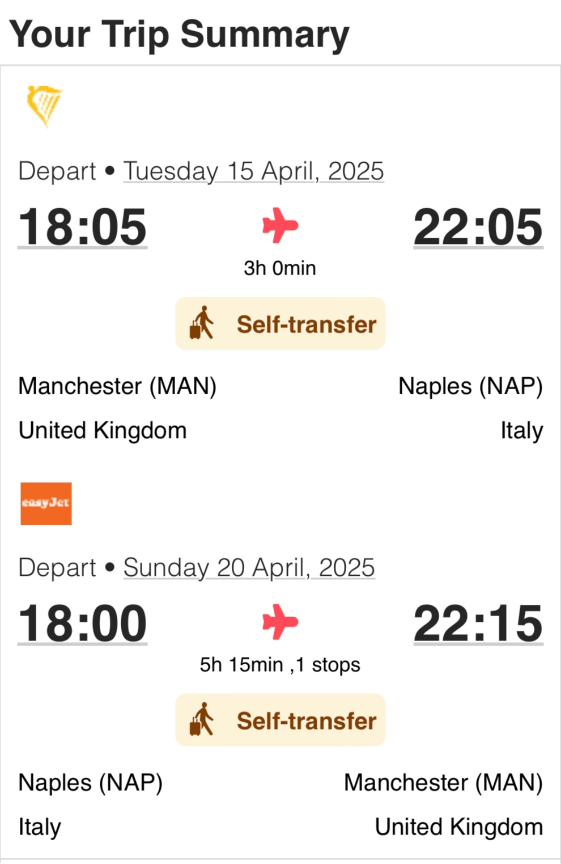The width and height of the screenshot is (561, 864).
Task: Click the second Self-transfer badge label
Action: tap(306, 721)
